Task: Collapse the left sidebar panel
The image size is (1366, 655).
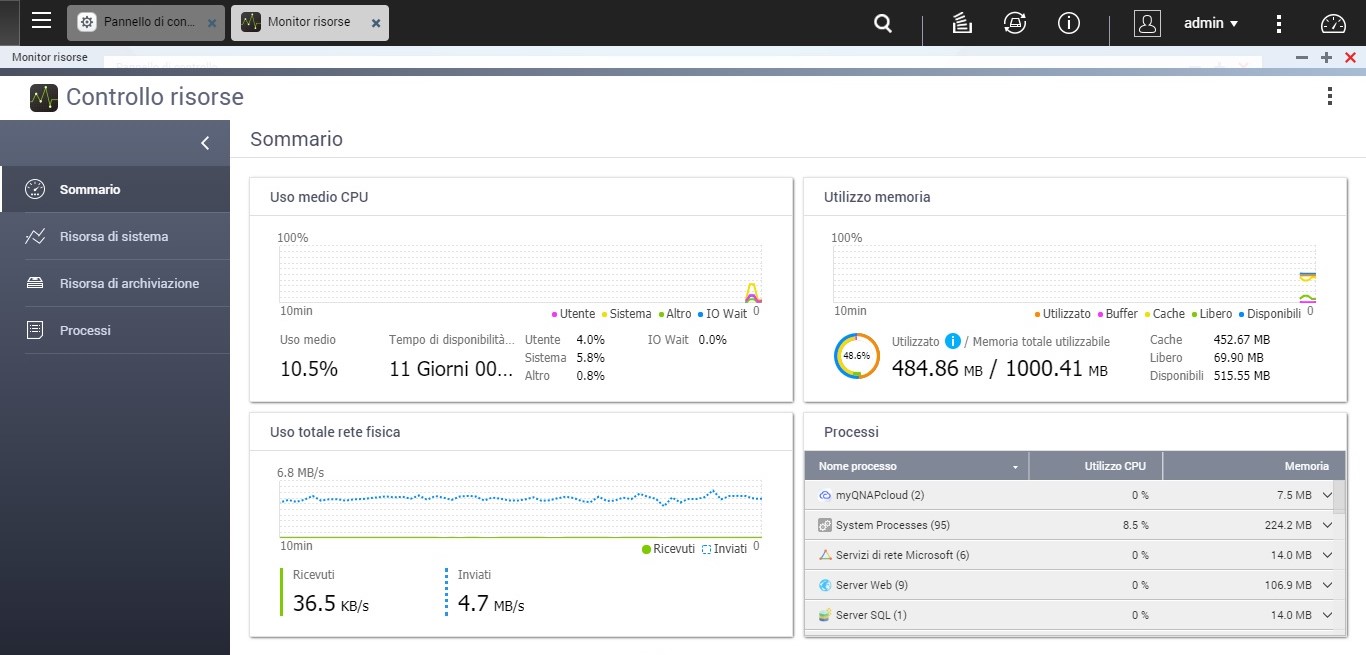Action: coord(205,143)
